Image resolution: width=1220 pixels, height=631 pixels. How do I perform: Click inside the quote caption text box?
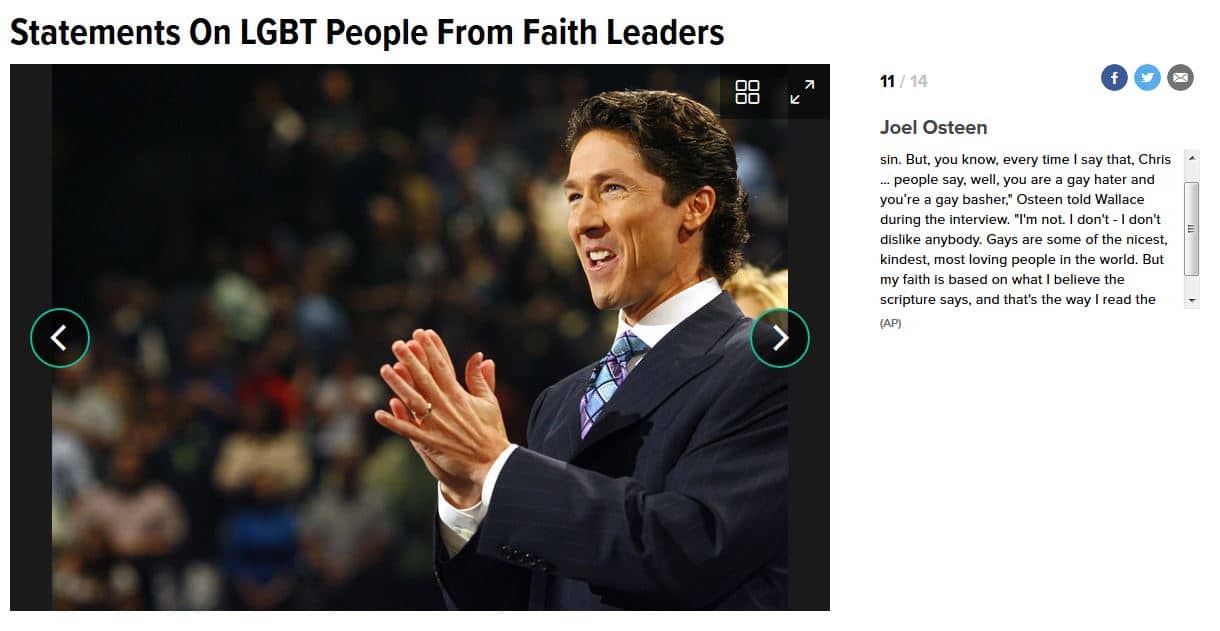[1030, 229]
